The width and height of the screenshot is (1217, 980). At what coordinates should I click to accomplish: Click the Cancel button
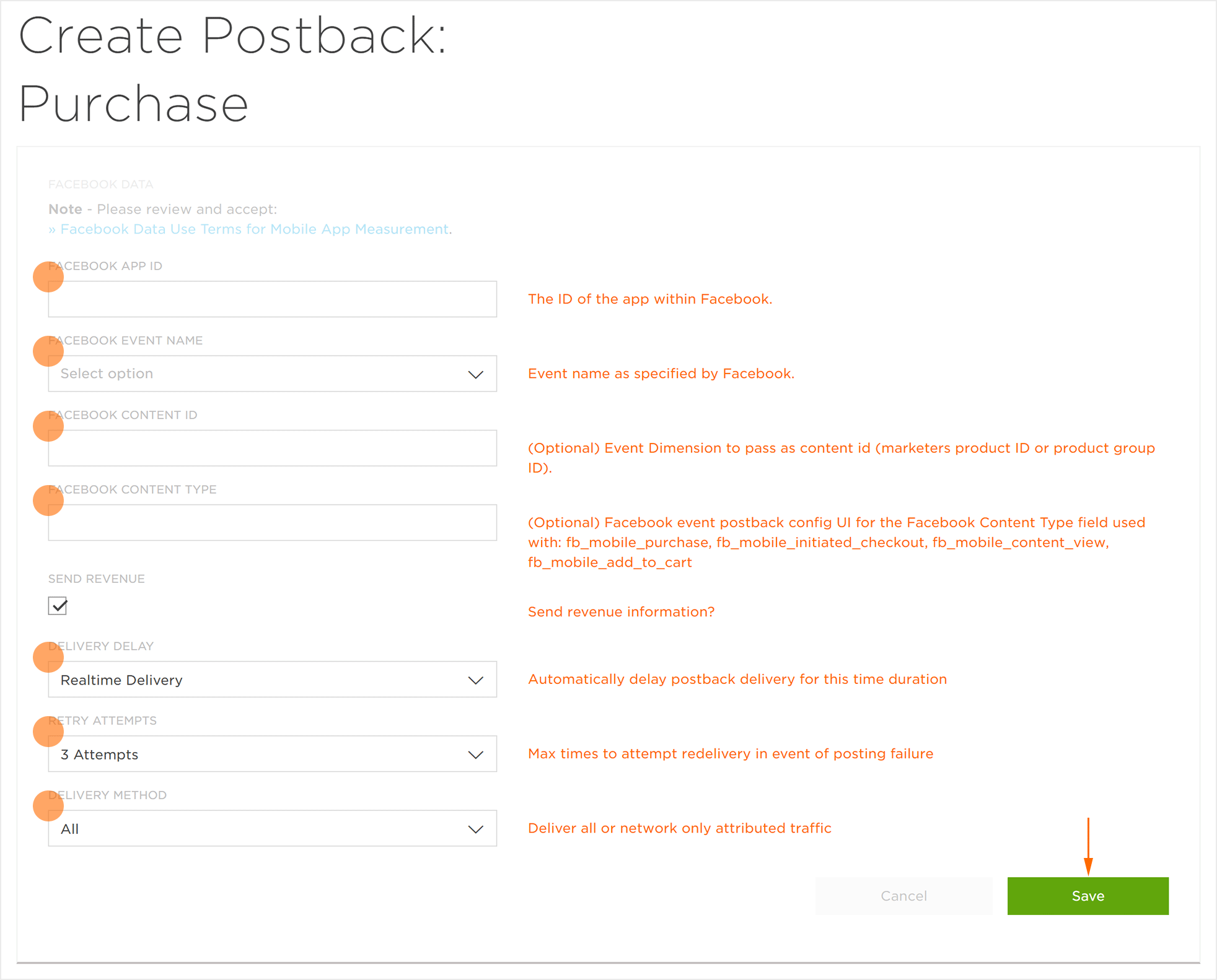(904, 896)
